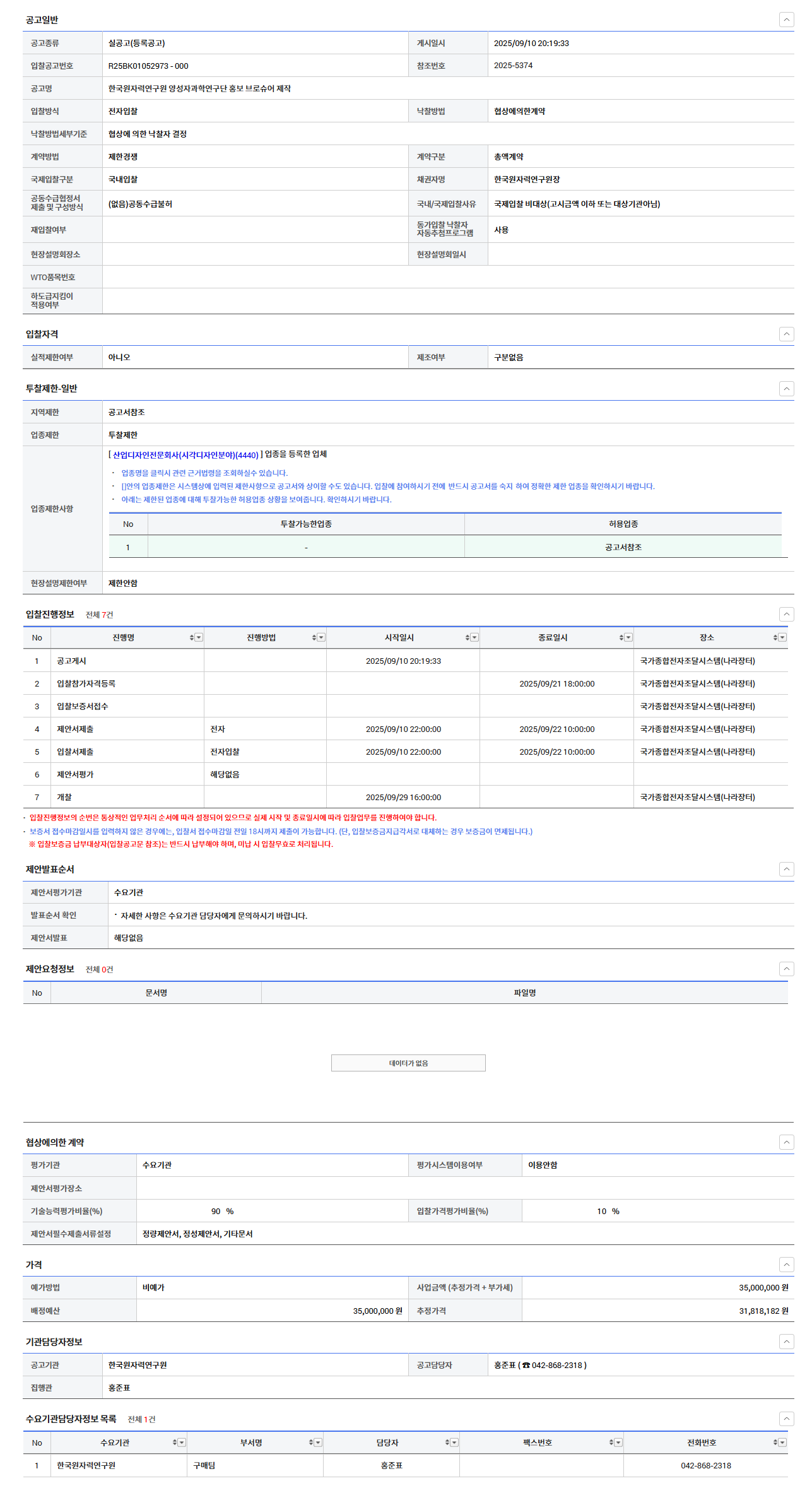812x1505 pixels.
Task: Open filter dropdown for 진행방법 column
Action: [321, 638]
